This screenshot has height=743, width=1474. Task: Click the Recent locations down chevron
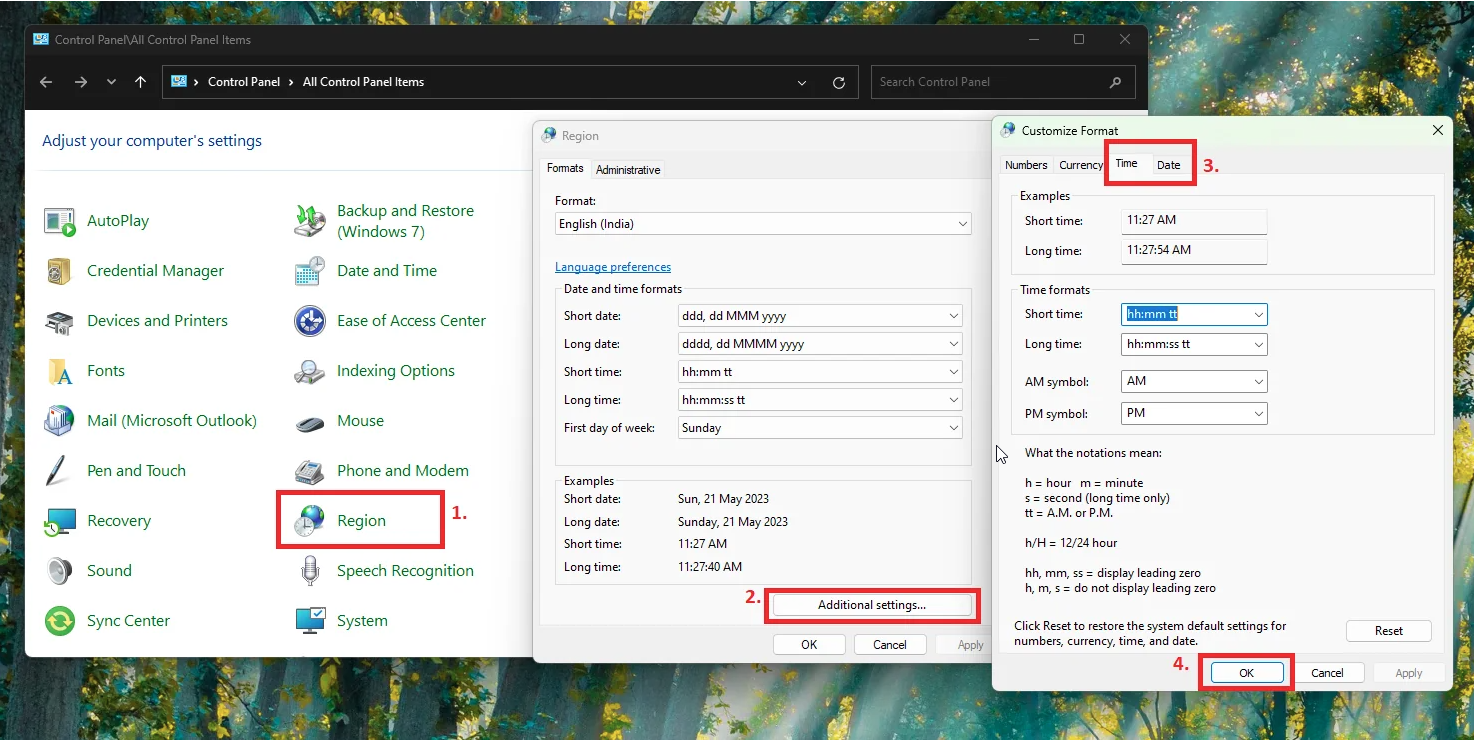click(111, 82)
